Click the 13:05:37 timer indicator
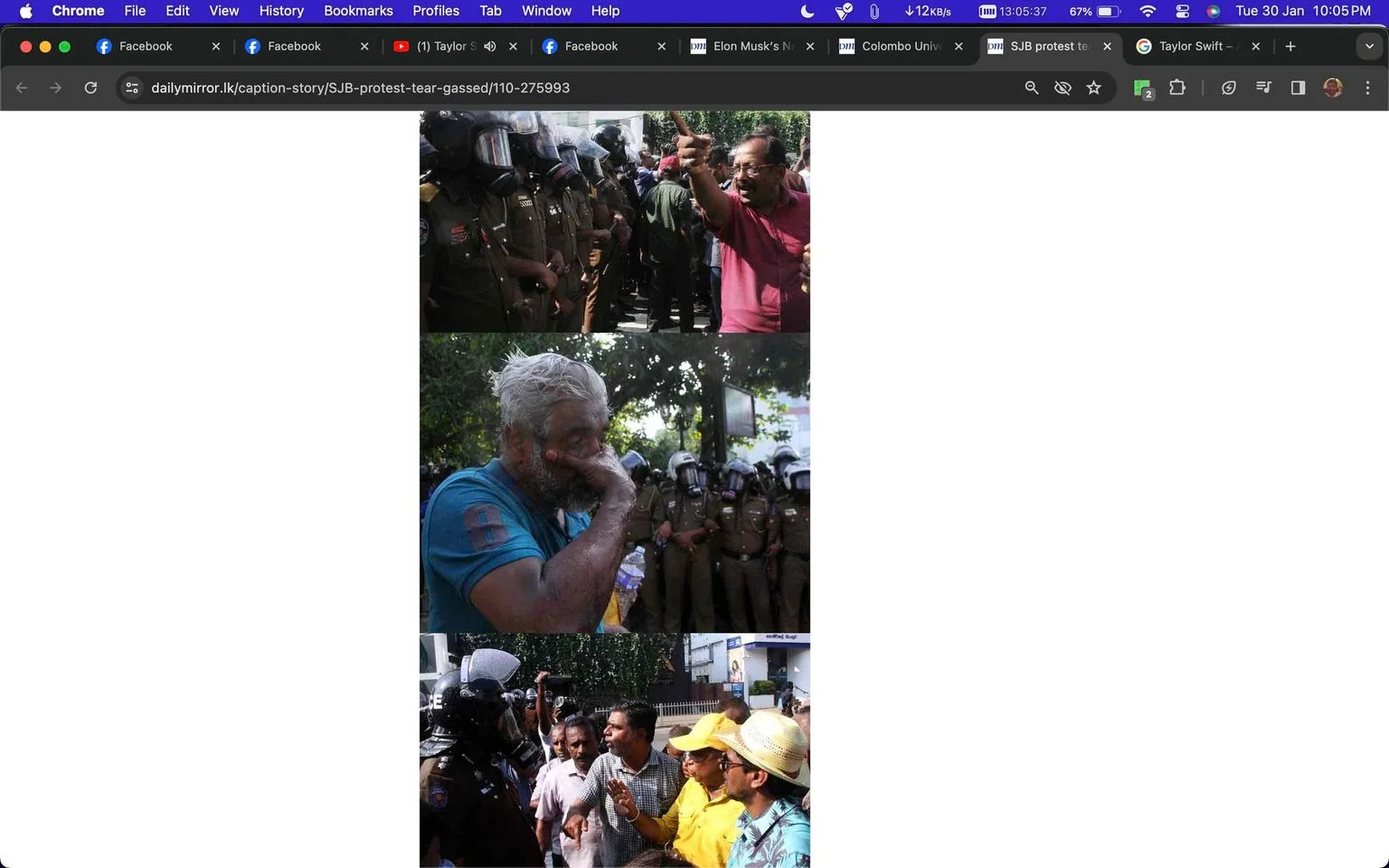 1013,11
